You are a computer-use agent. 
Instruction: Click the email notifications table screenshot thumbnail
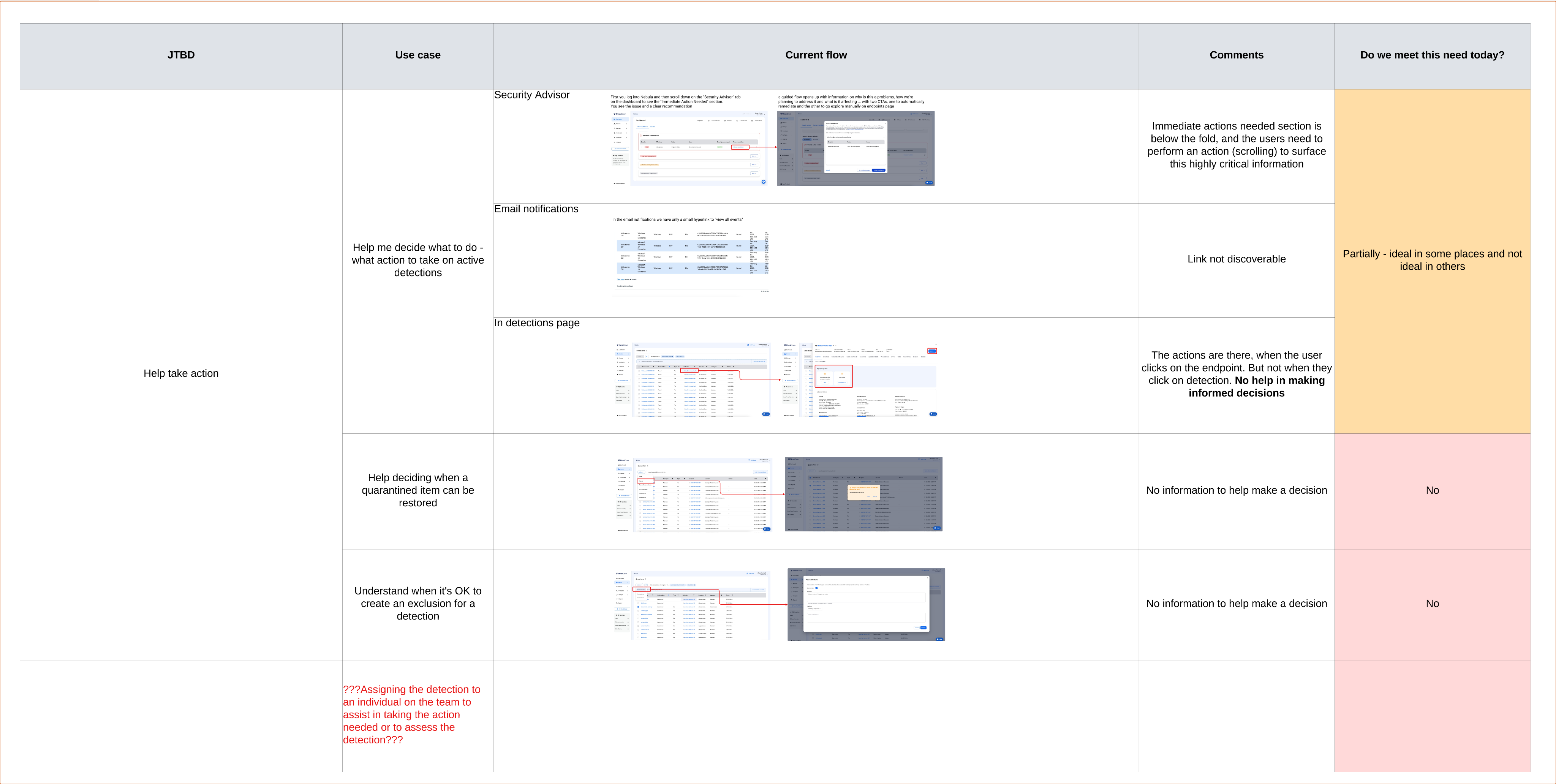pos(692,254)
